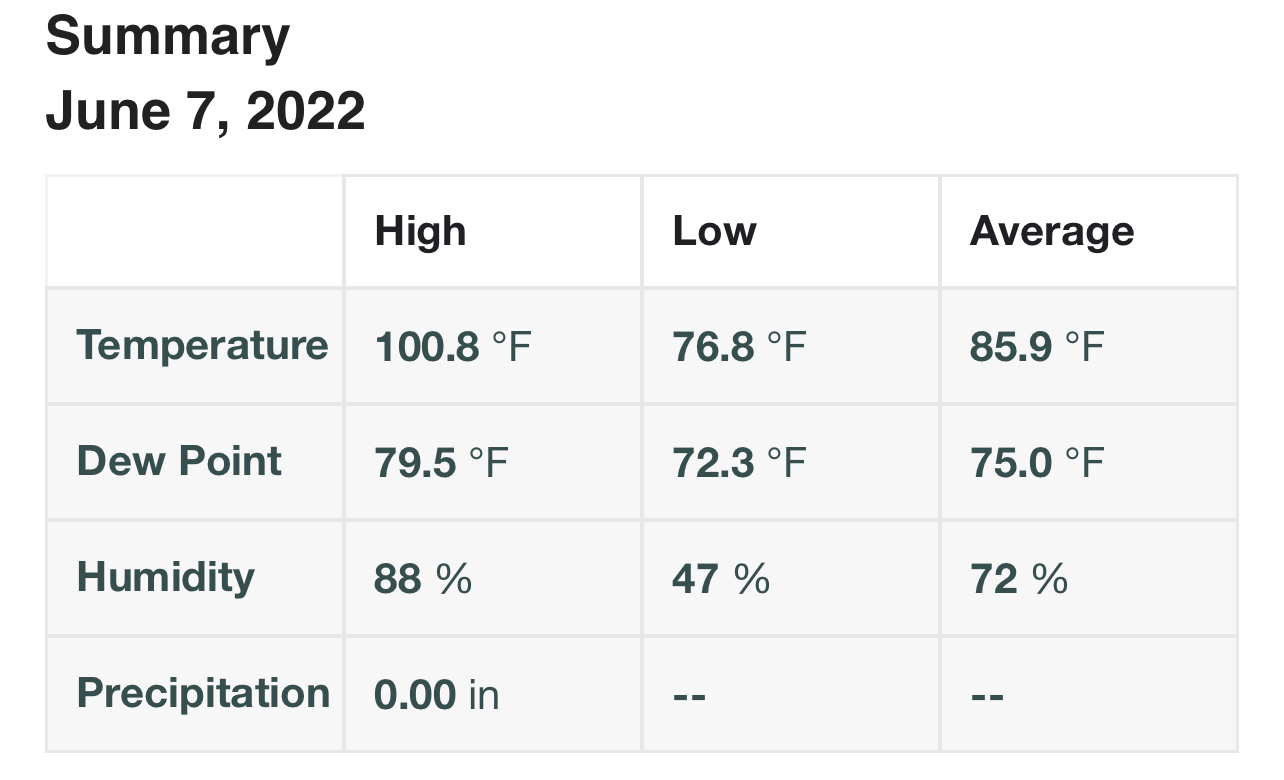The height and width of the screenshot is (780, 1284).
Task: Click the 76.8 °F low temperature value
Action: pos(739,347)
